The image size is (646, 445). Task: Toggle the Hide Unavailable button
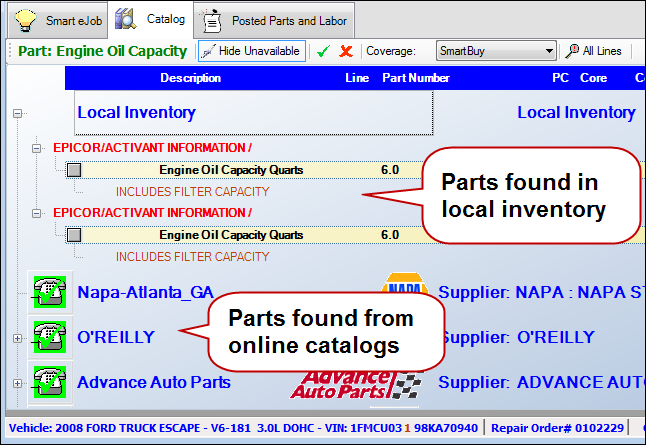point(251,51)
